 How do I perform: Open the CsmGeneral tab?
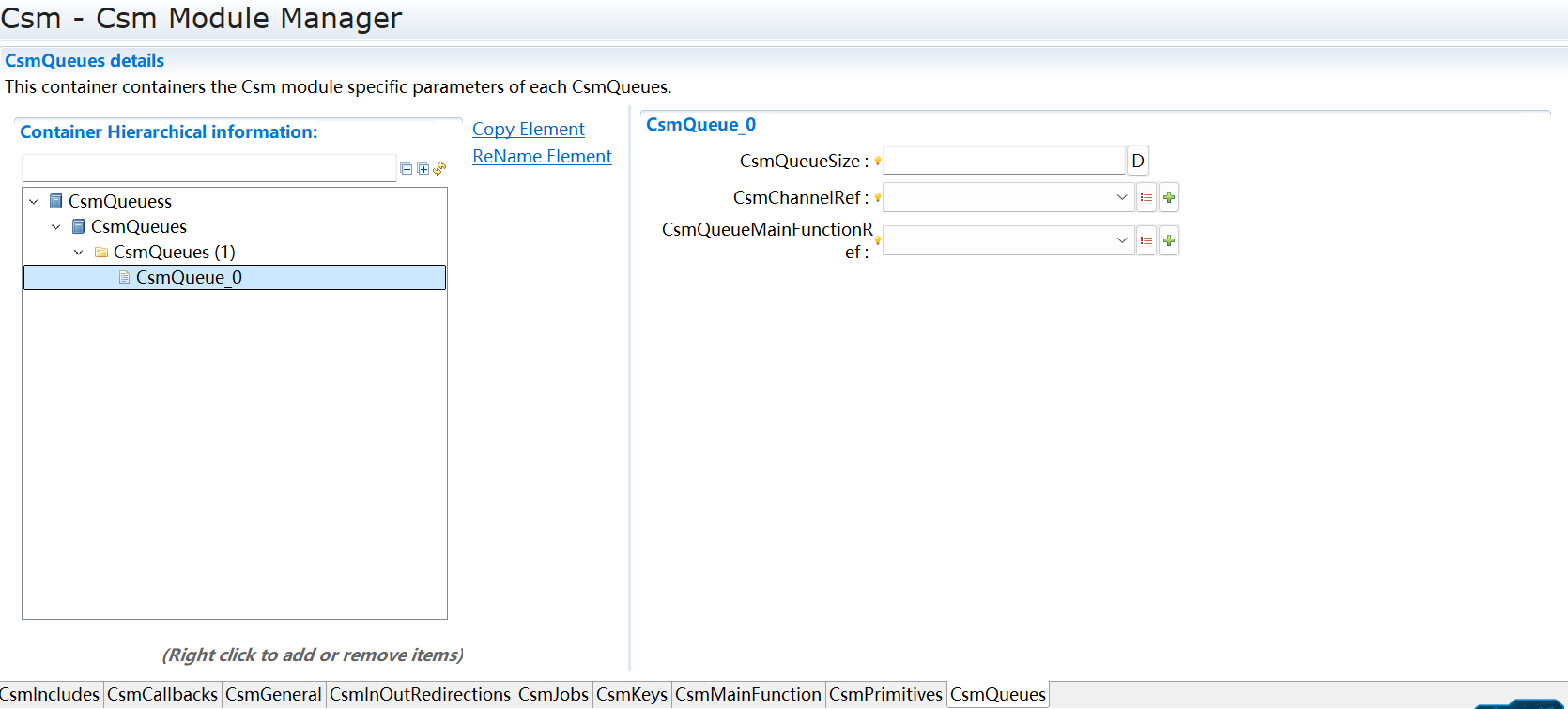point(273,695)
